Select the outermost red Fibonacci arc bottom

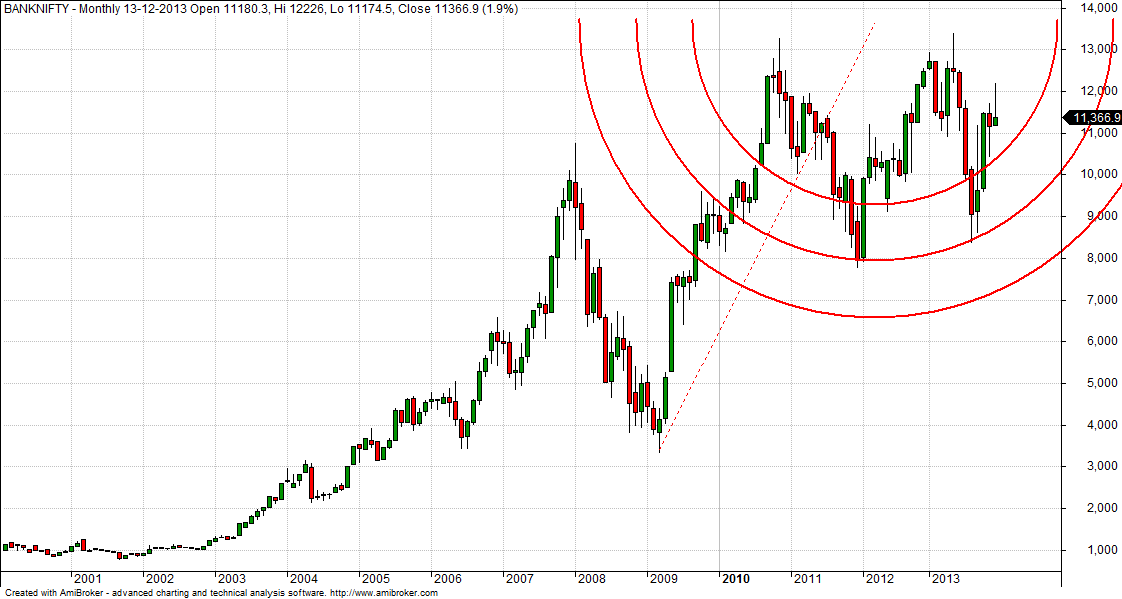coord(880,317)
